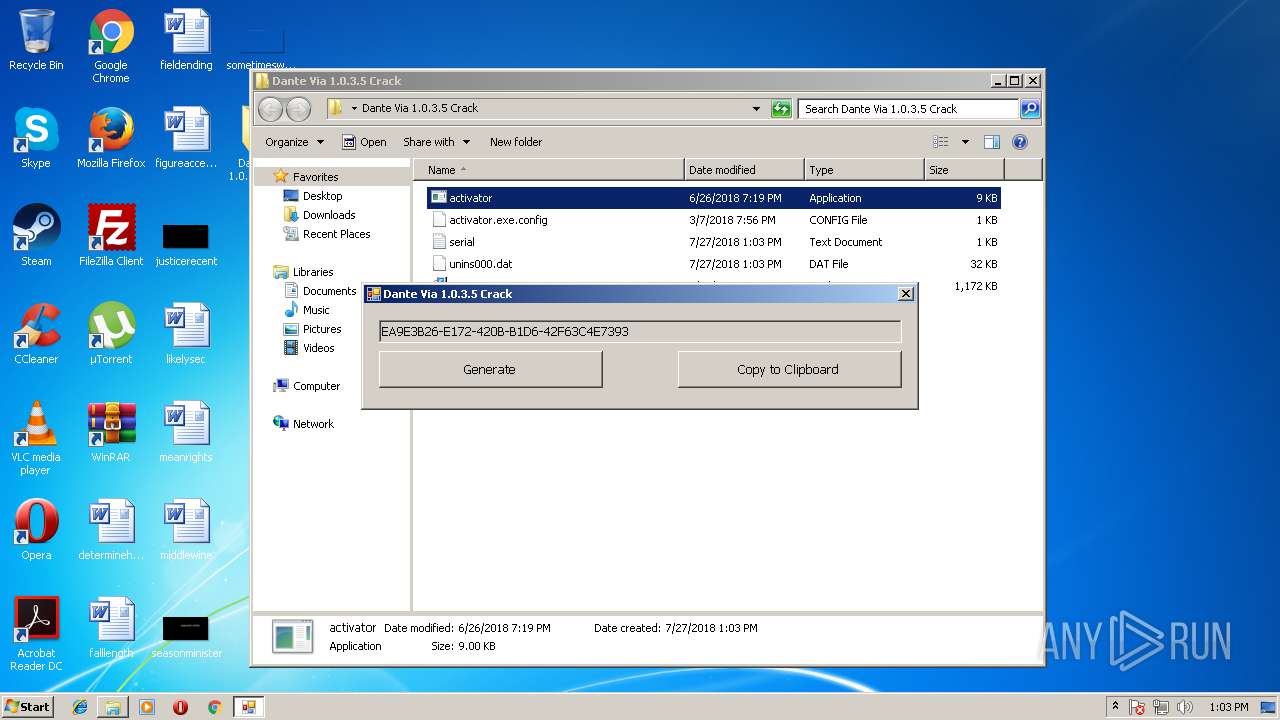
Task: Open Chrome from taskbar
Action: click(x=214, y=707)
